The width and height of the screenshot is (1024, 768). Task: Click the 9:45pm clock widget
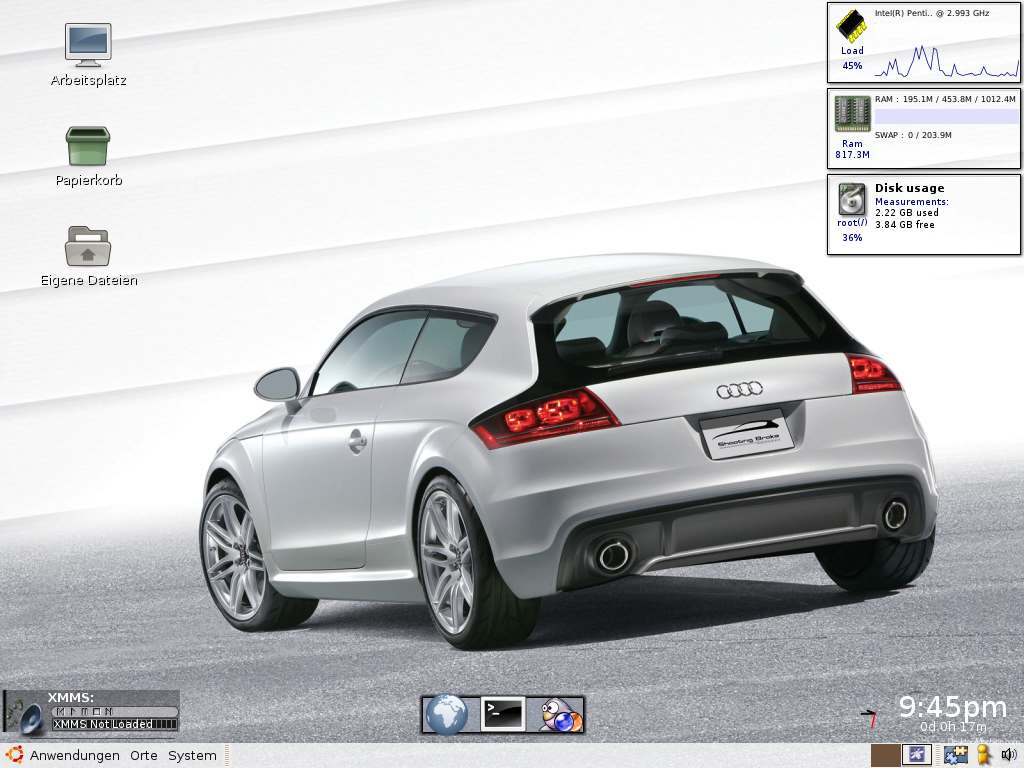[953, 707]
